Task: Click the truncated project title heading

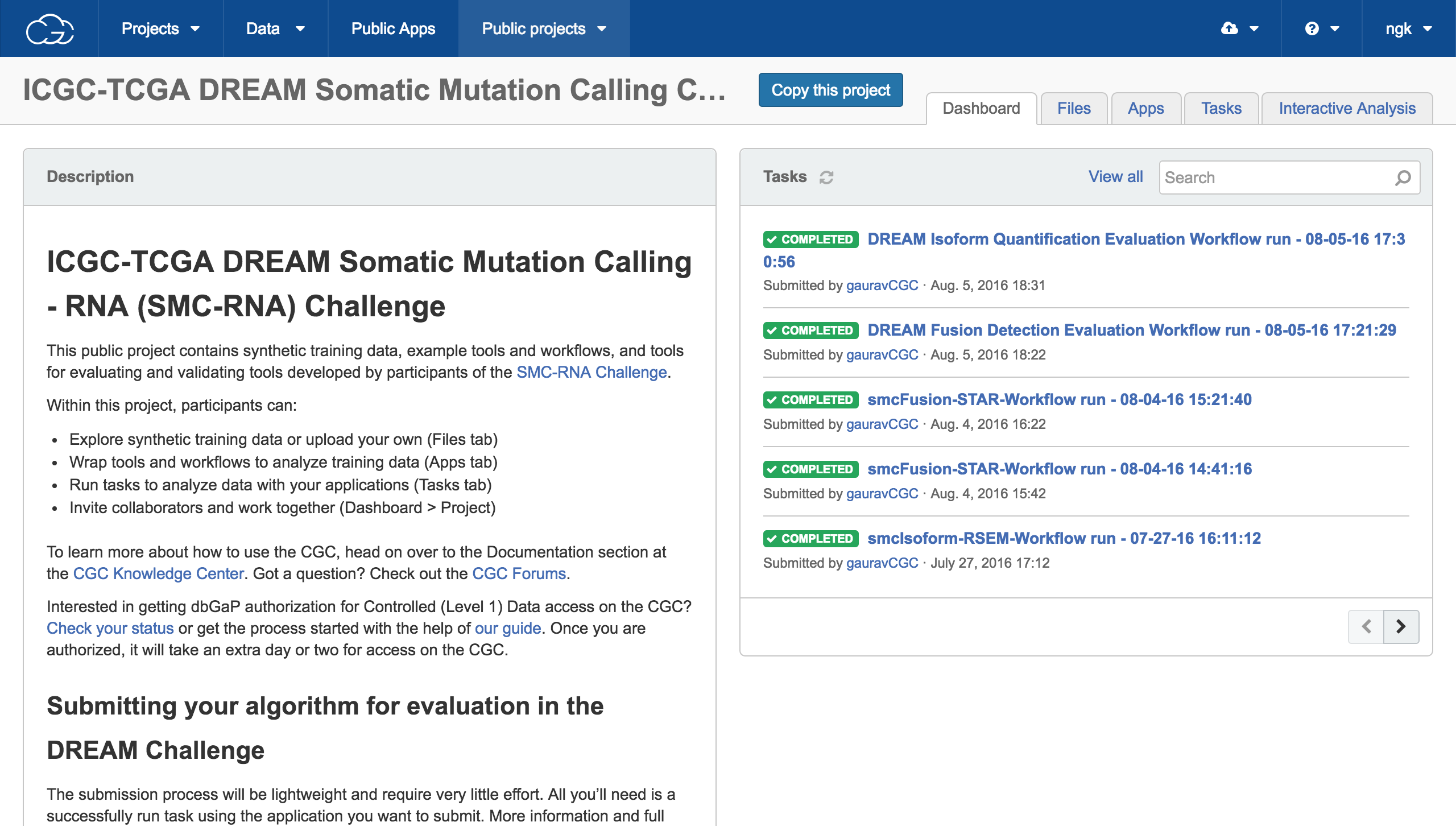Action: coord(374,90)
